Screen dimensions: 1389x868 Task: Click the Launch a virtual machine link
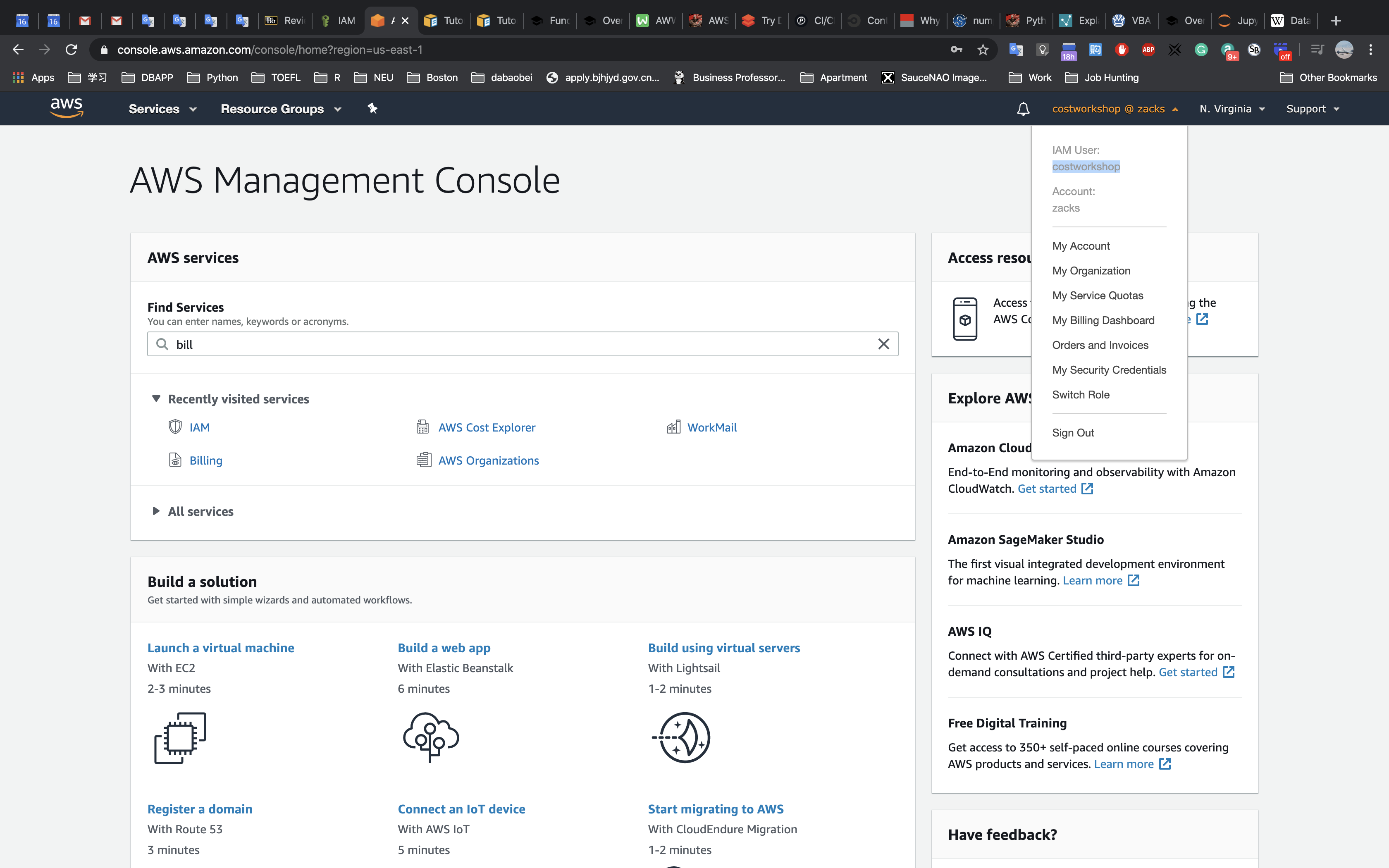[x=220, y=648]
